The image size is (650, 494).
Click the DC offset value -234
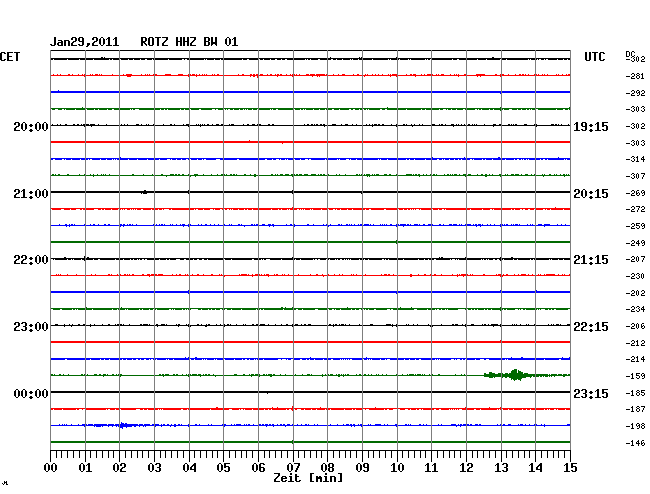pyautogui.click(x=635, y=309)
